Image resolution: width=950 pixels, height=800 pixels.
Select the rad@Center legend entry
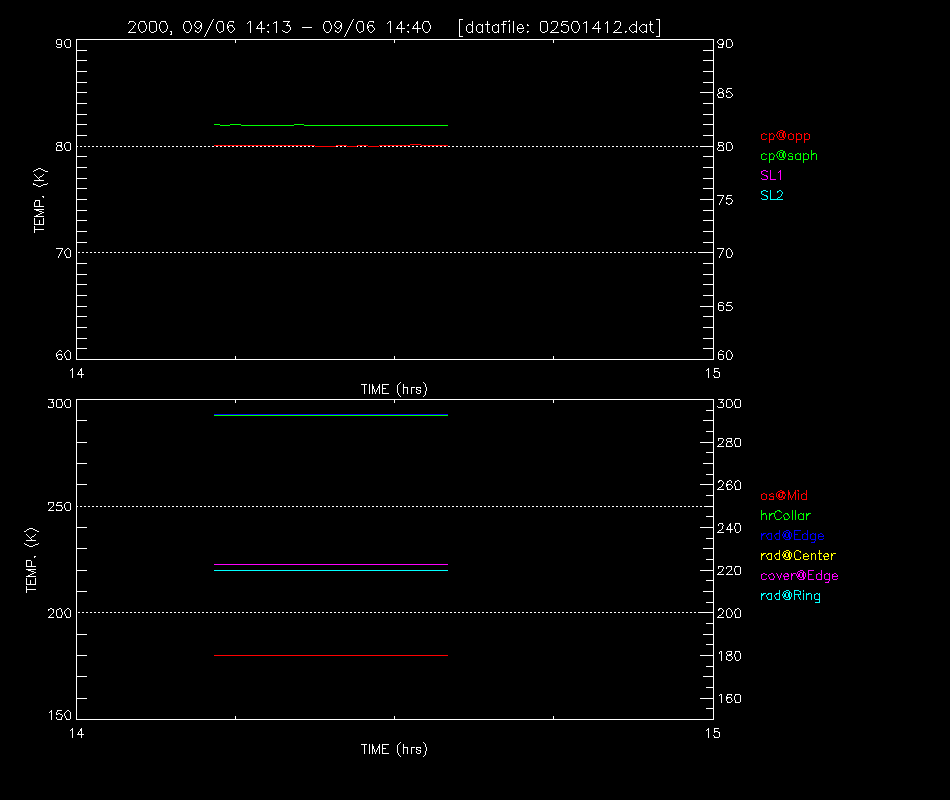(798, 556)
